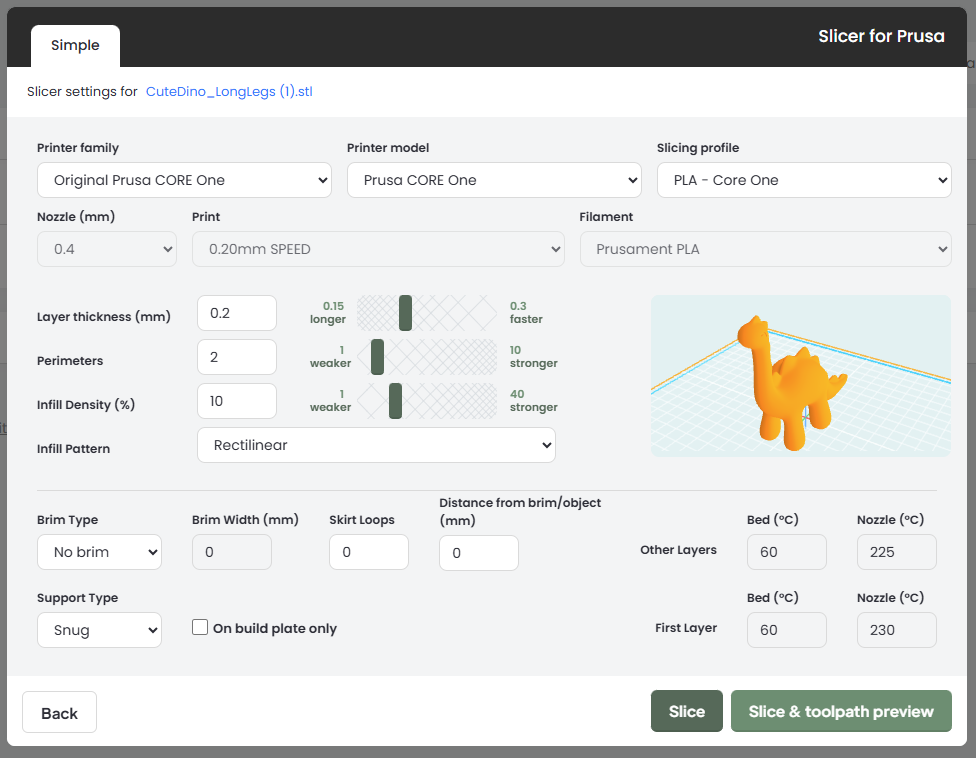Click the Layer thickness input field
Screen dimensions: 976x758
tap(237, 313)
